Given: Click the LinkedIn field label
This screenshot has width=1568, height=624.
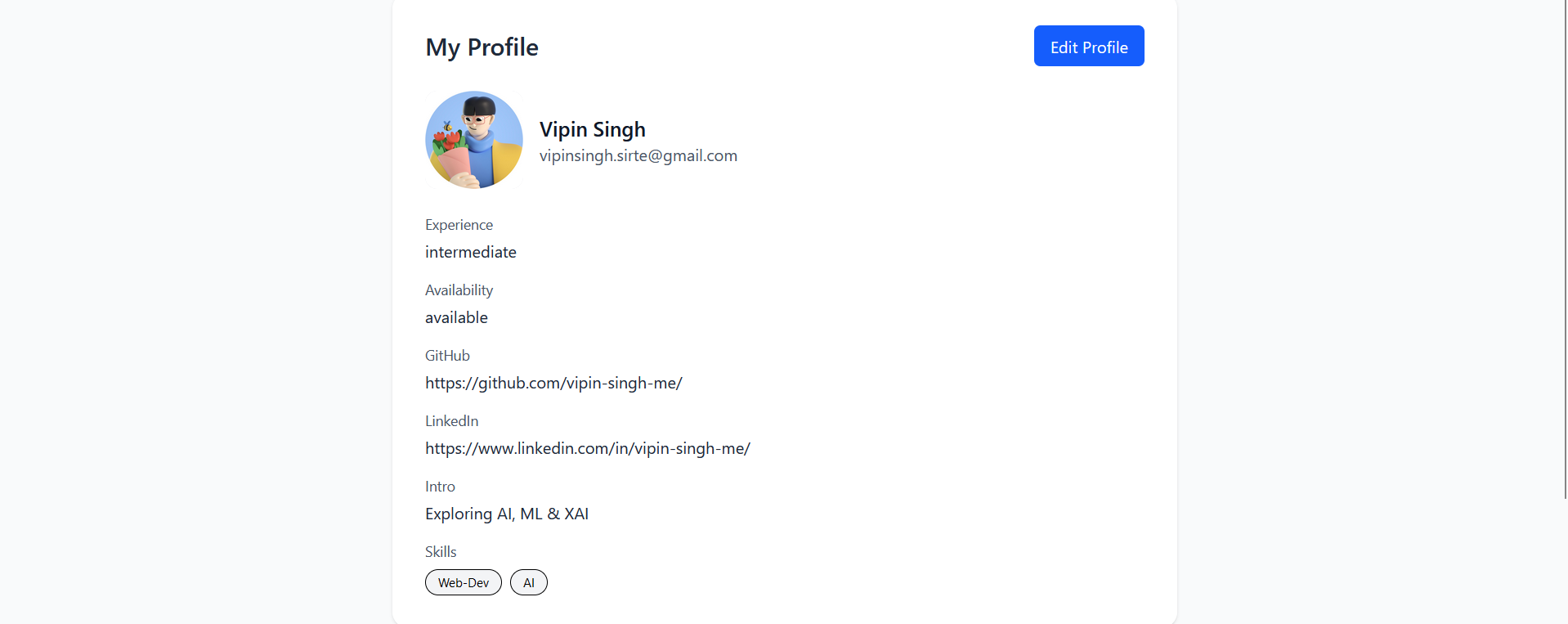Looking at the screenshot, I should pyautogui.click(x=451, y=421).
